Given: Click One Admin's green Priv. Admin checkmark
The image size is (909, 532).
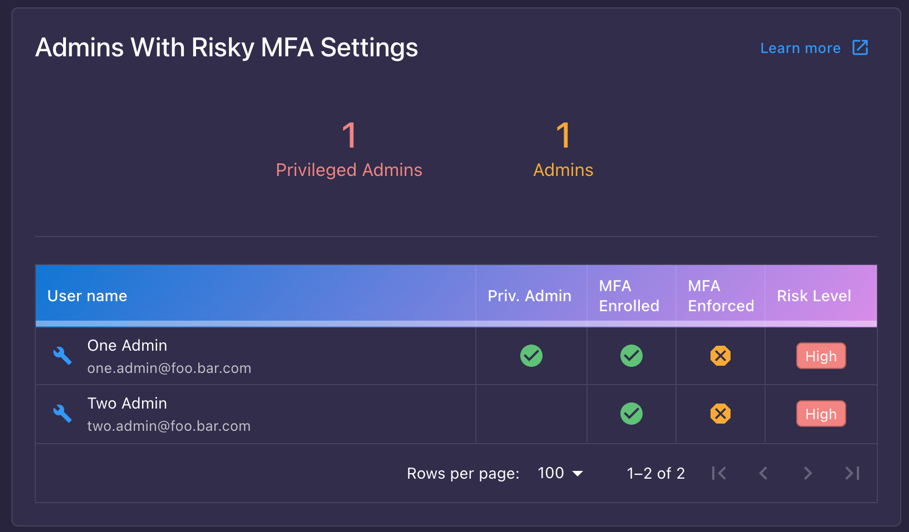Looking at the screenshot, I should coord(531,355).
